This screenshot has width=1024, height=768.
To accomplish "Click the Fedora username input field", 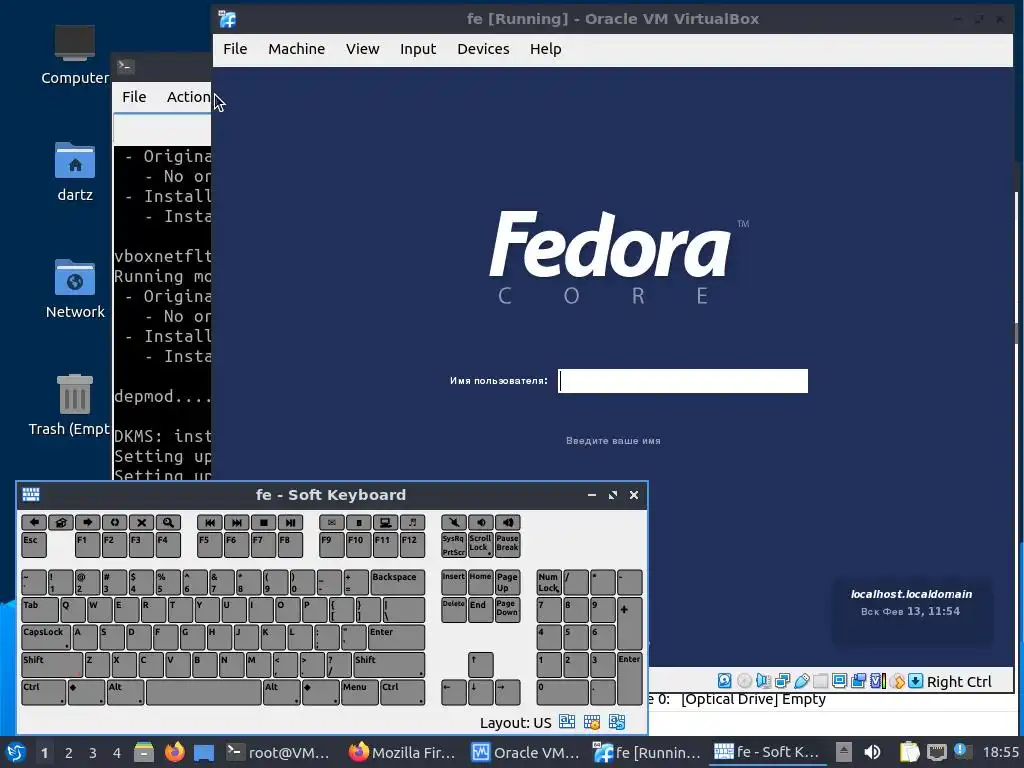I will (682, 381).
